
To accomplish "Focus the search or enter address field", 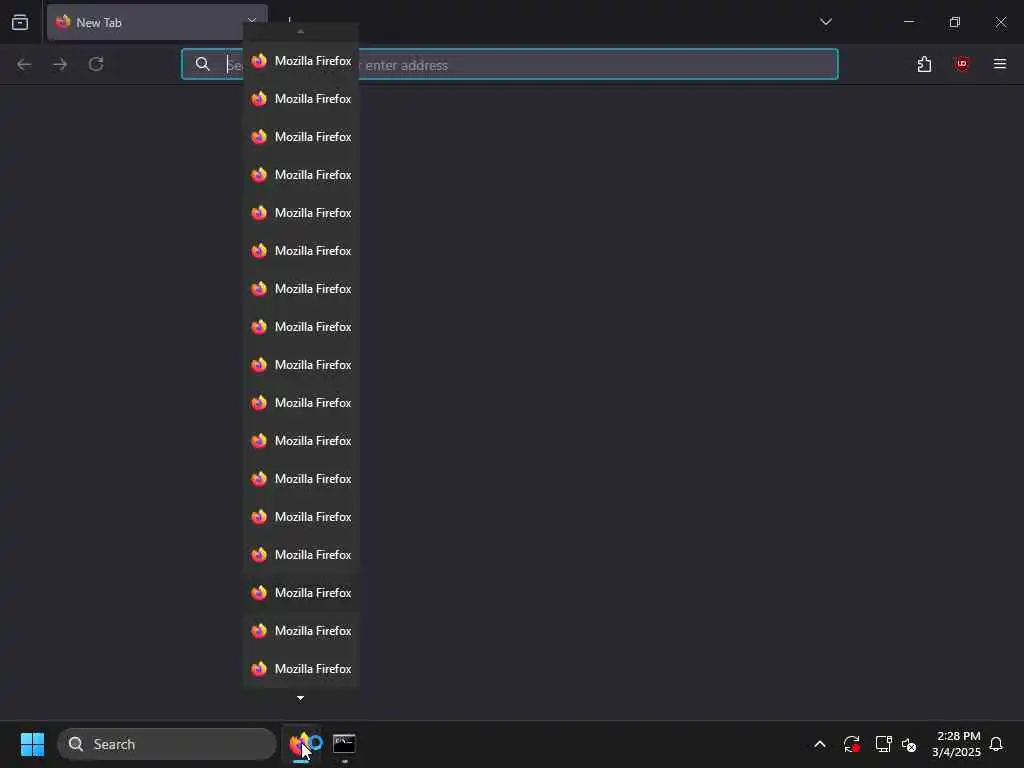I will tap(509, 64).
